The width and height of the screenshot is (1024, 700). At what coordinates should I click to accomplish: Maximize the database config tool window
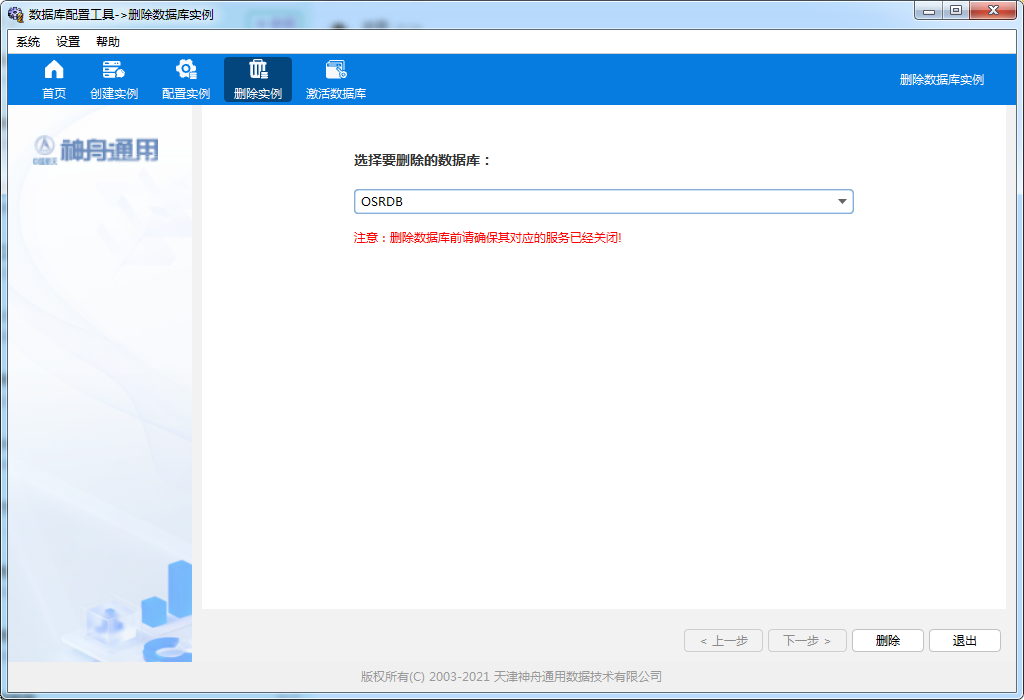(x=956, y=11)
